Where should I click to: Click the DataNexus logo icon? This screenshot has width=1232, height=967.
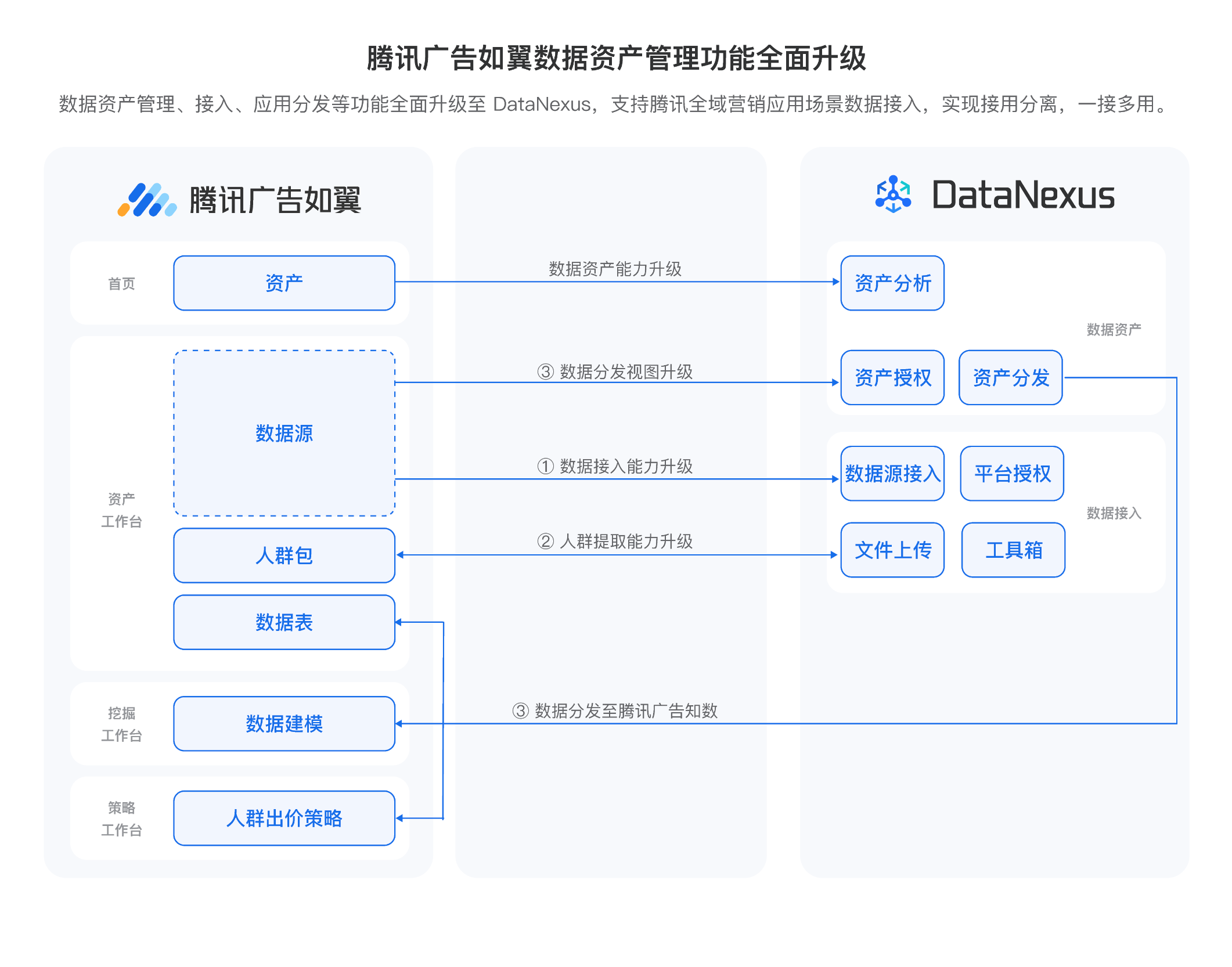click(x=893, y=194)
